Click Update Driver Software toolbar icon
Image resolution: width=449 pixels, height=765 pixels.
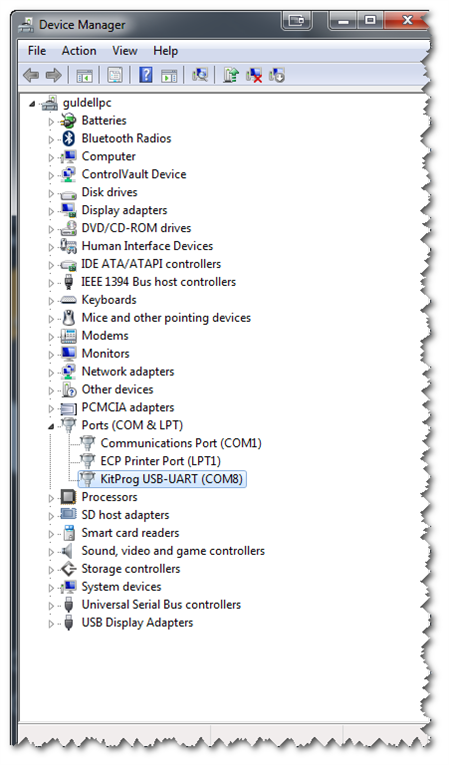click(x=231, y=75)
